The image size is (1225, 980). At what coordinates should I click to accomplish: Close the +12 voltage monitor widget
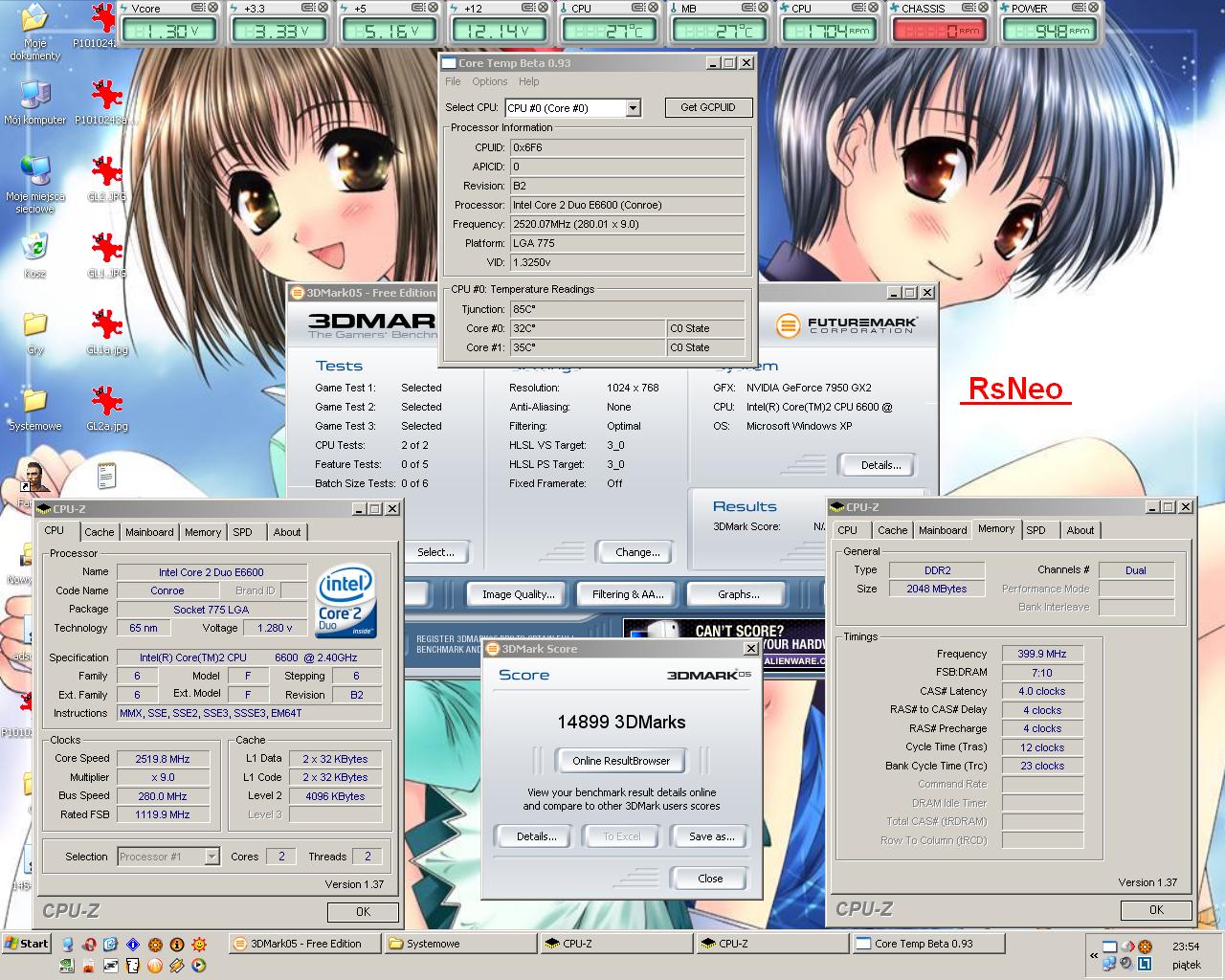542,8
